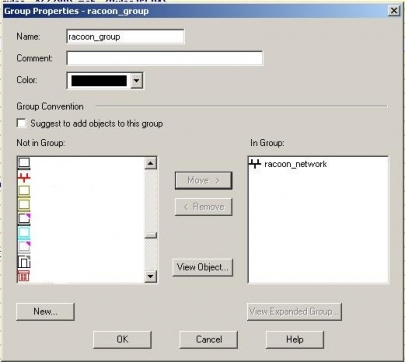Select the light gray host icon with purple corner
The width and height of the screenshot is (405, 362).
tap(24, 247)
